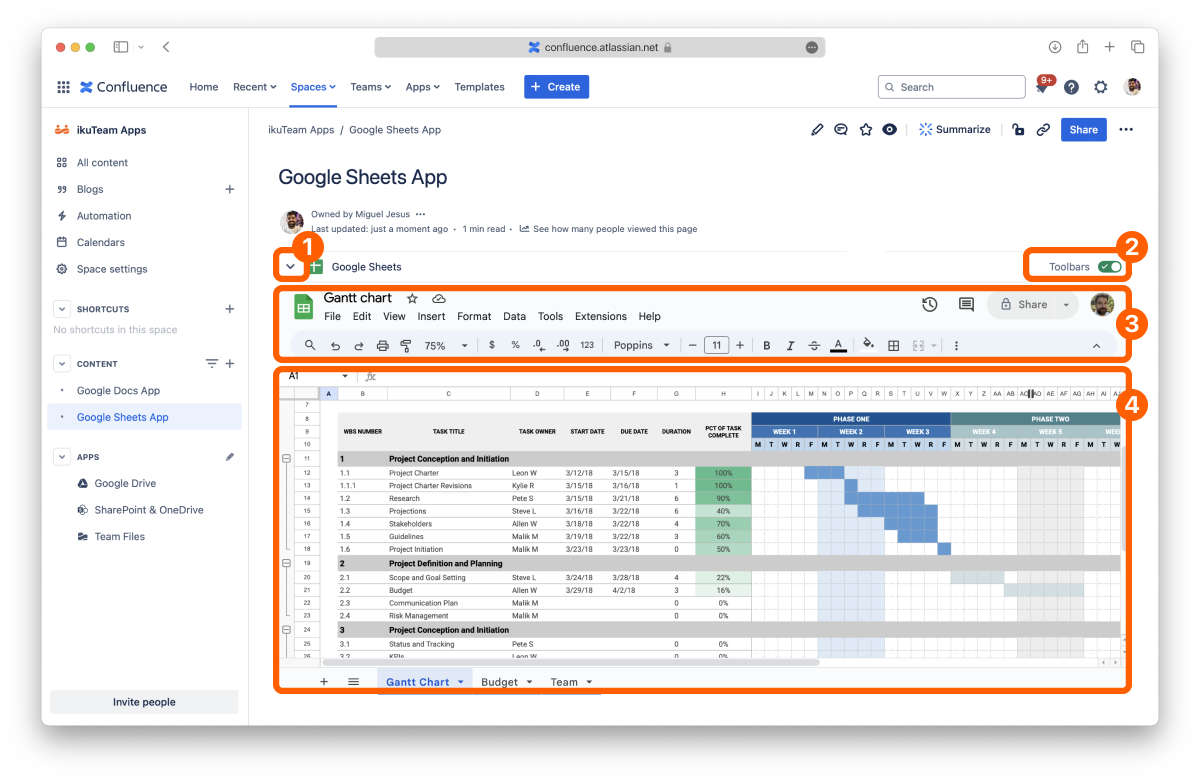Open Sheets Insert menu

click(x=431, y=316)
